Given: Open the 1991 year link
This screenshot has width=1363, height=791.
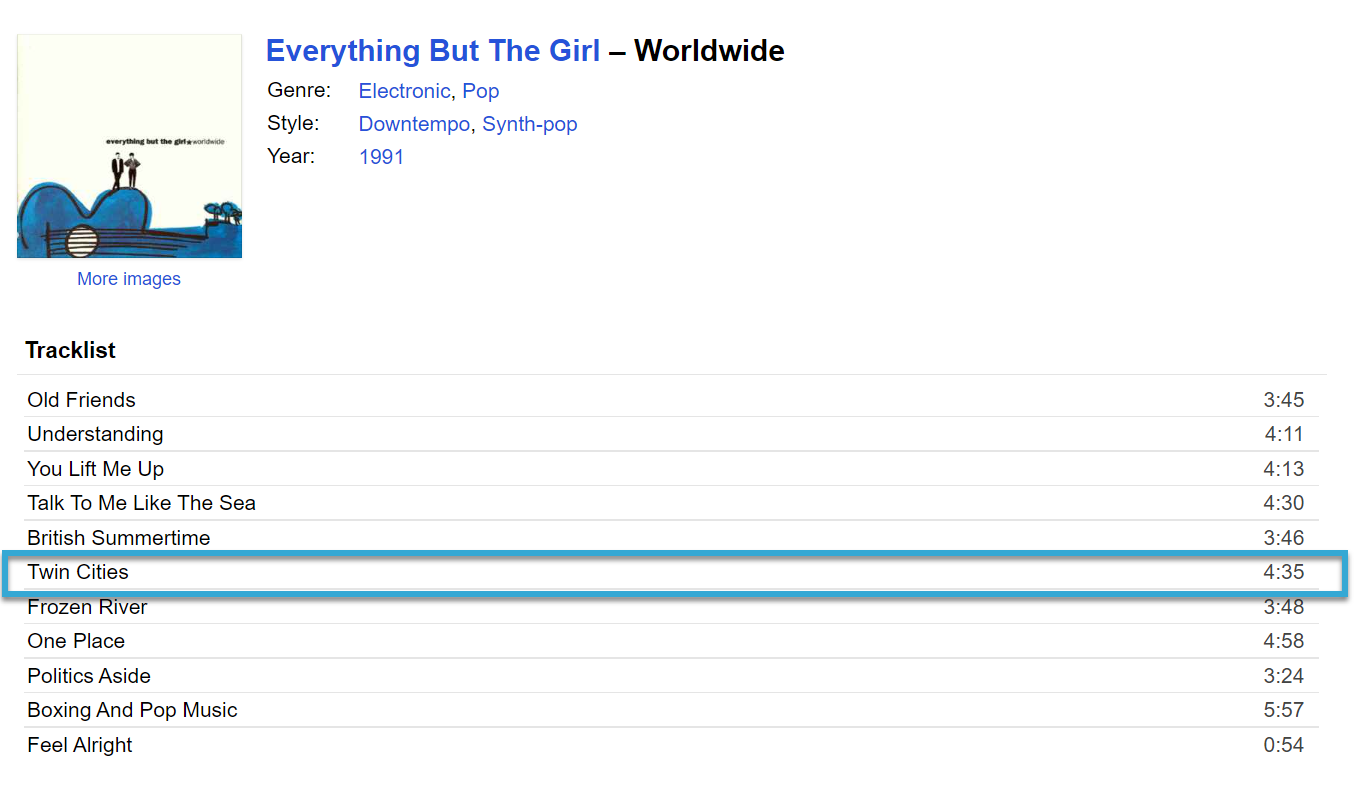Looking at the screenshot, I should point(381,157).
